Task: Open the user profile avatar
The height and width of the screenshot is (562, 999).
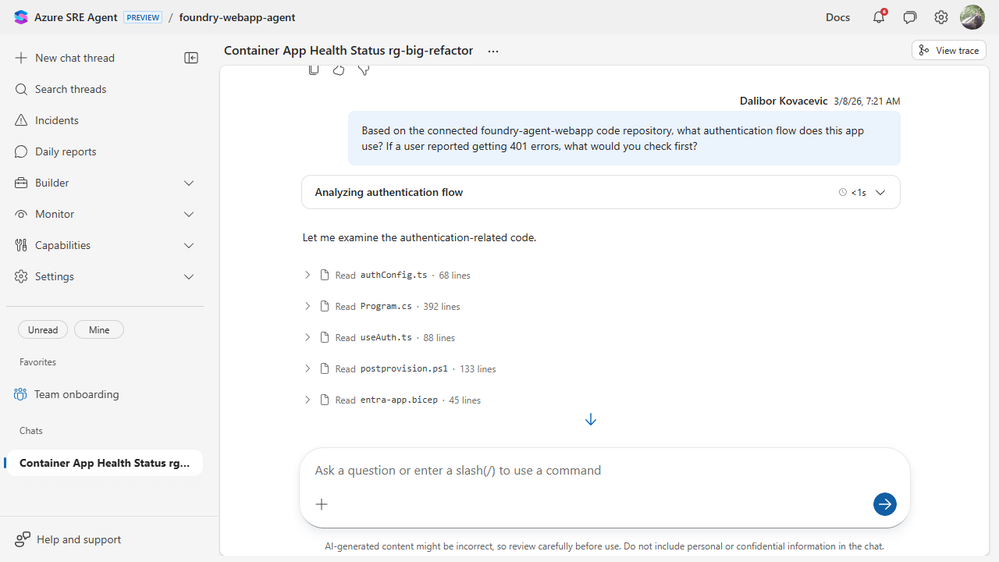Action: pyautogui.click(x=972, y=17)
